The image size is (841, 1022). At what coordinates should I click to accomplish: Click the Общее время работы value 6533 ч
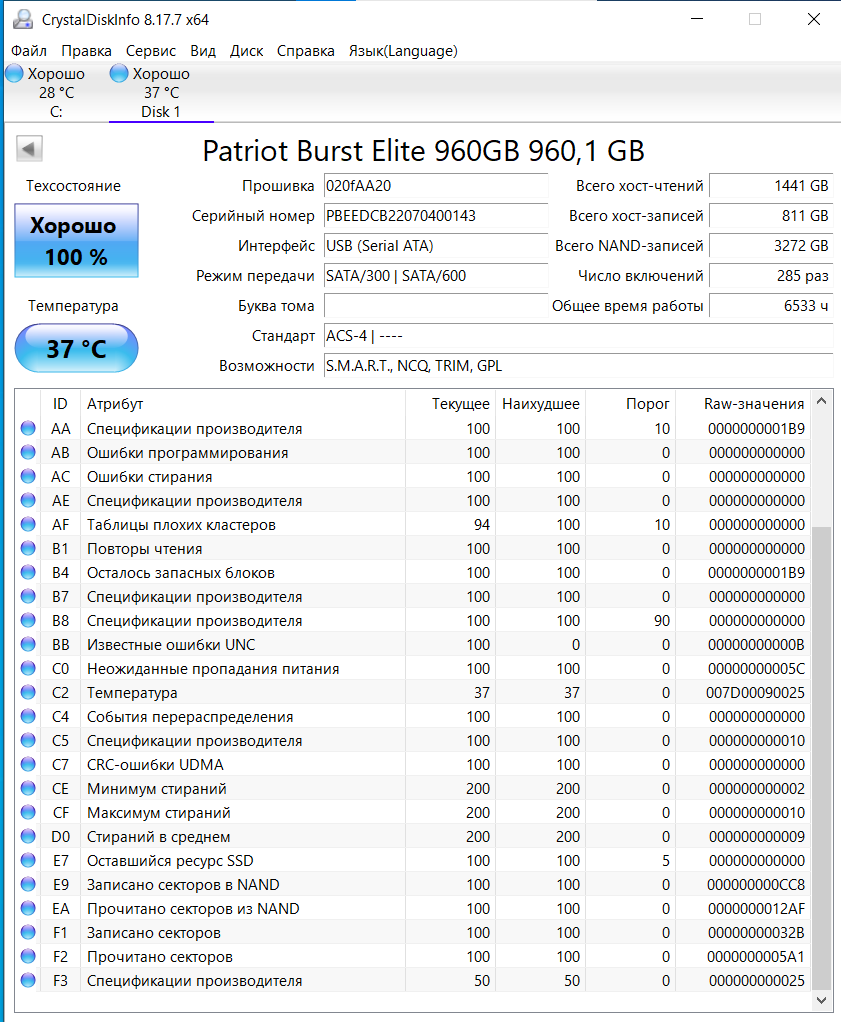click(x=771, y=306)
